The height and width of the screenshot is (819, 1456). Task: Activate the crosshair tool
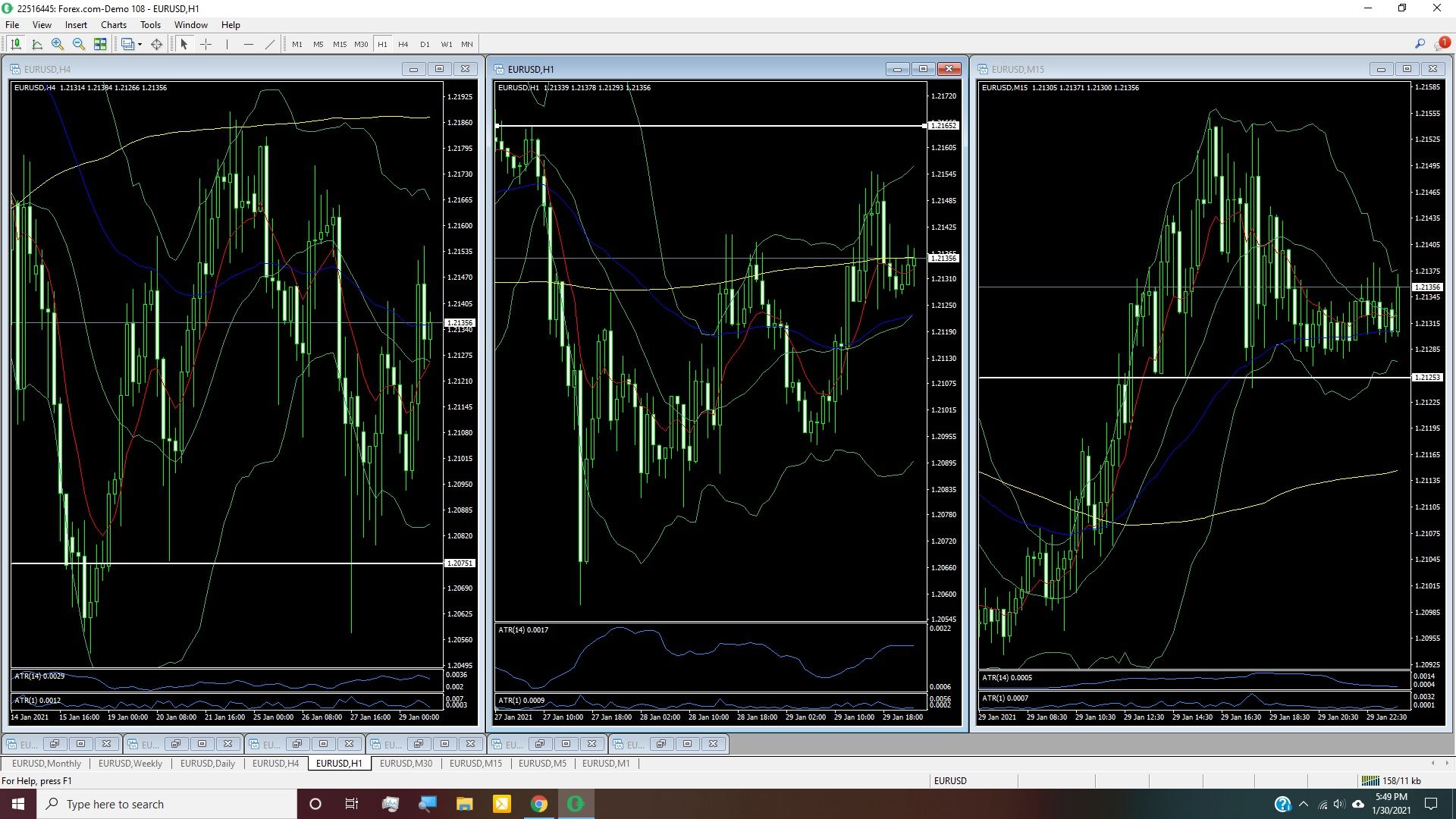(x=206, y=44)
